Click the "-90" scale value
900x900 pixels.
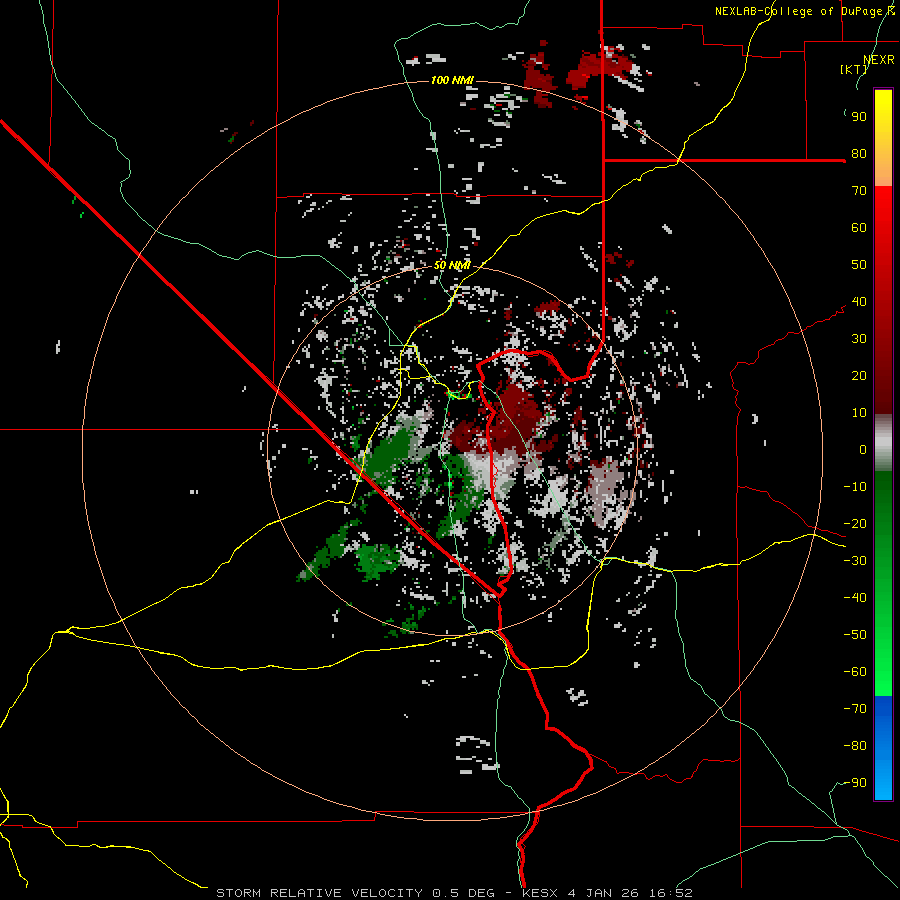(855, 783)
